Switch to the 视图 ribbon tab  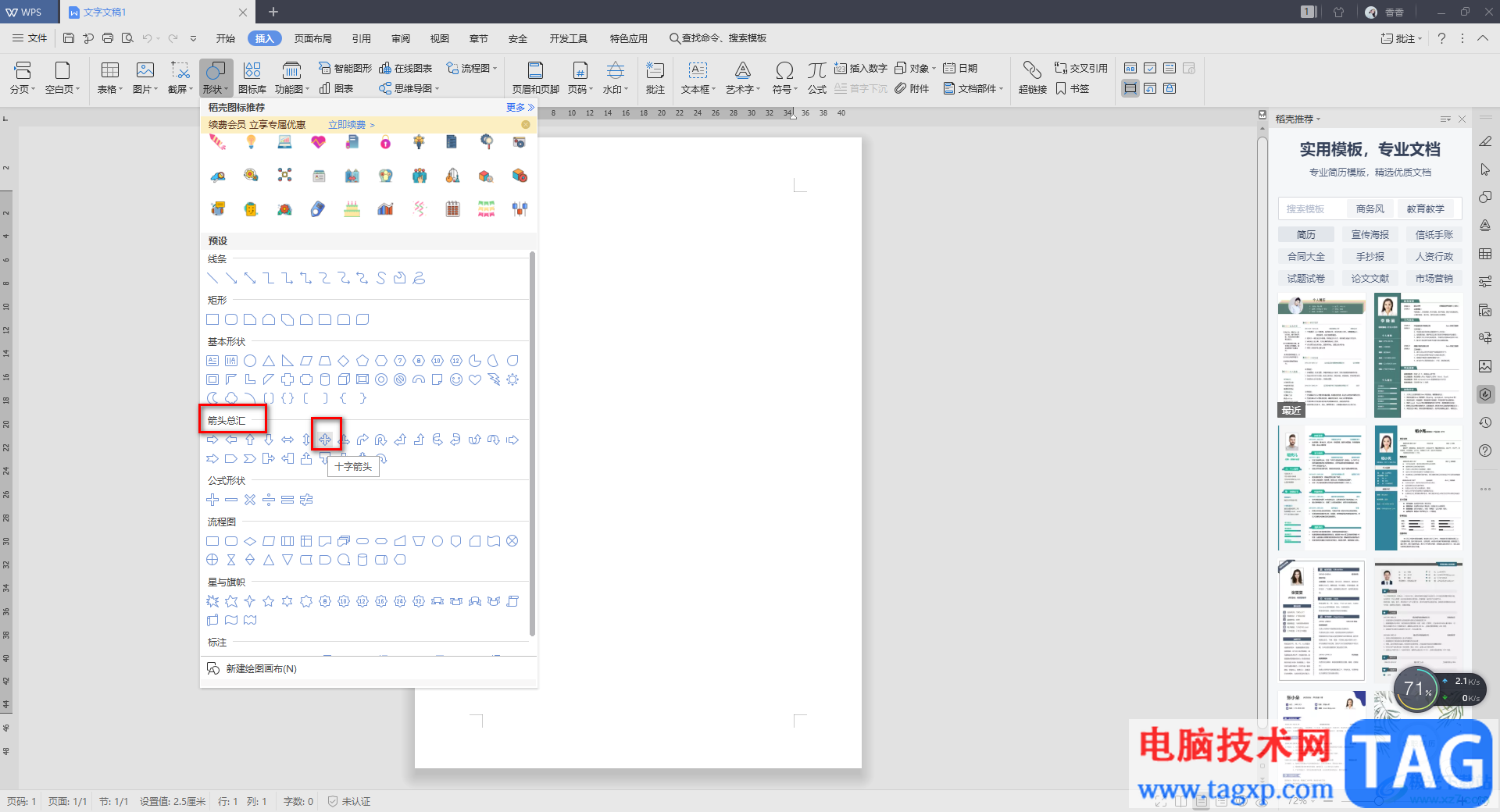point(440,38)
